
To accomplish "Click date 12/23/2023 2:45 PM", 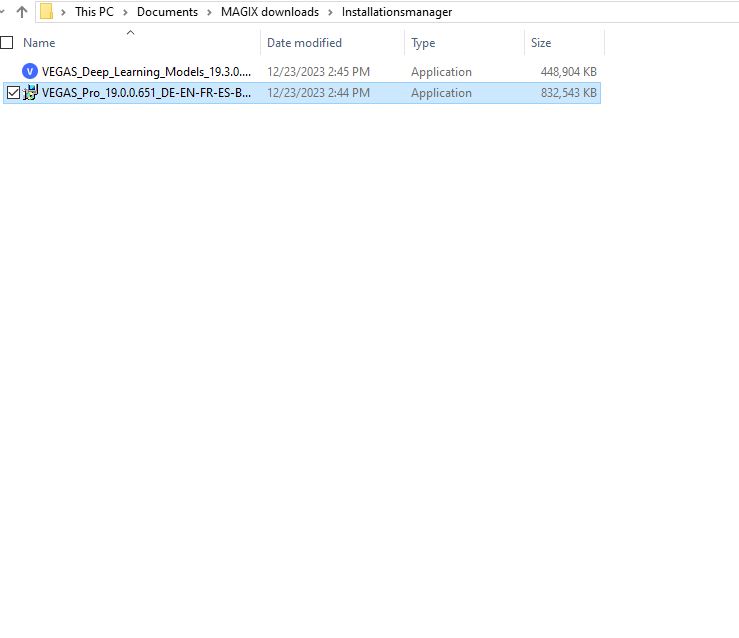I will tap(319, 72).
